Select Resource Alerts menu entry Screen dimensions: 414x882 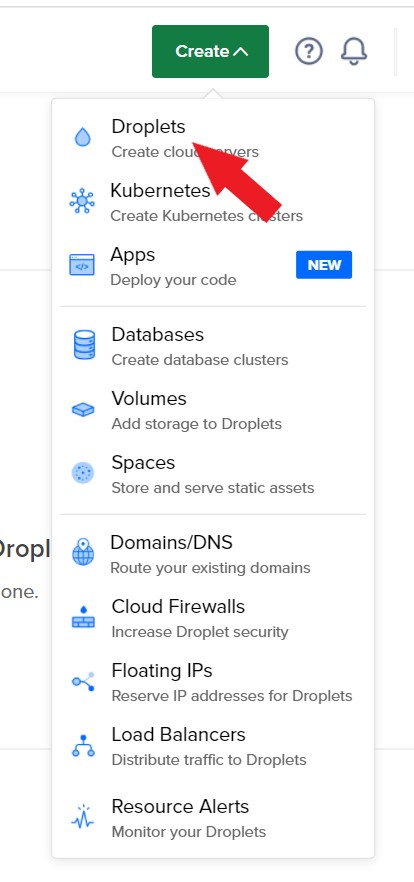coord(213,818)
